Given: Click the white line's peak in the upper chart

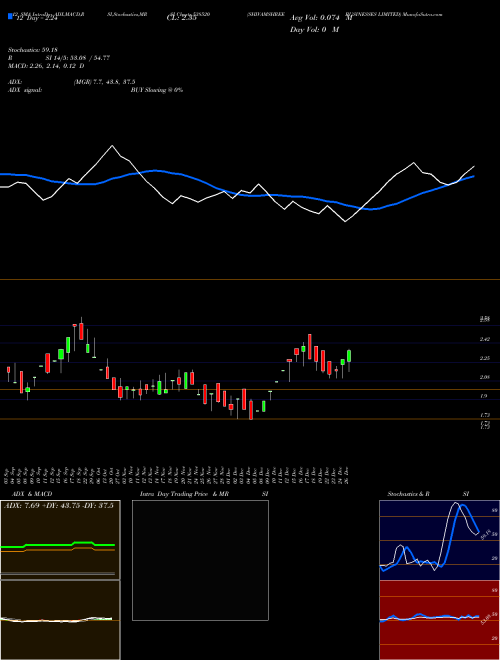Looking at the screenshot, I should (x=112, y=146).
